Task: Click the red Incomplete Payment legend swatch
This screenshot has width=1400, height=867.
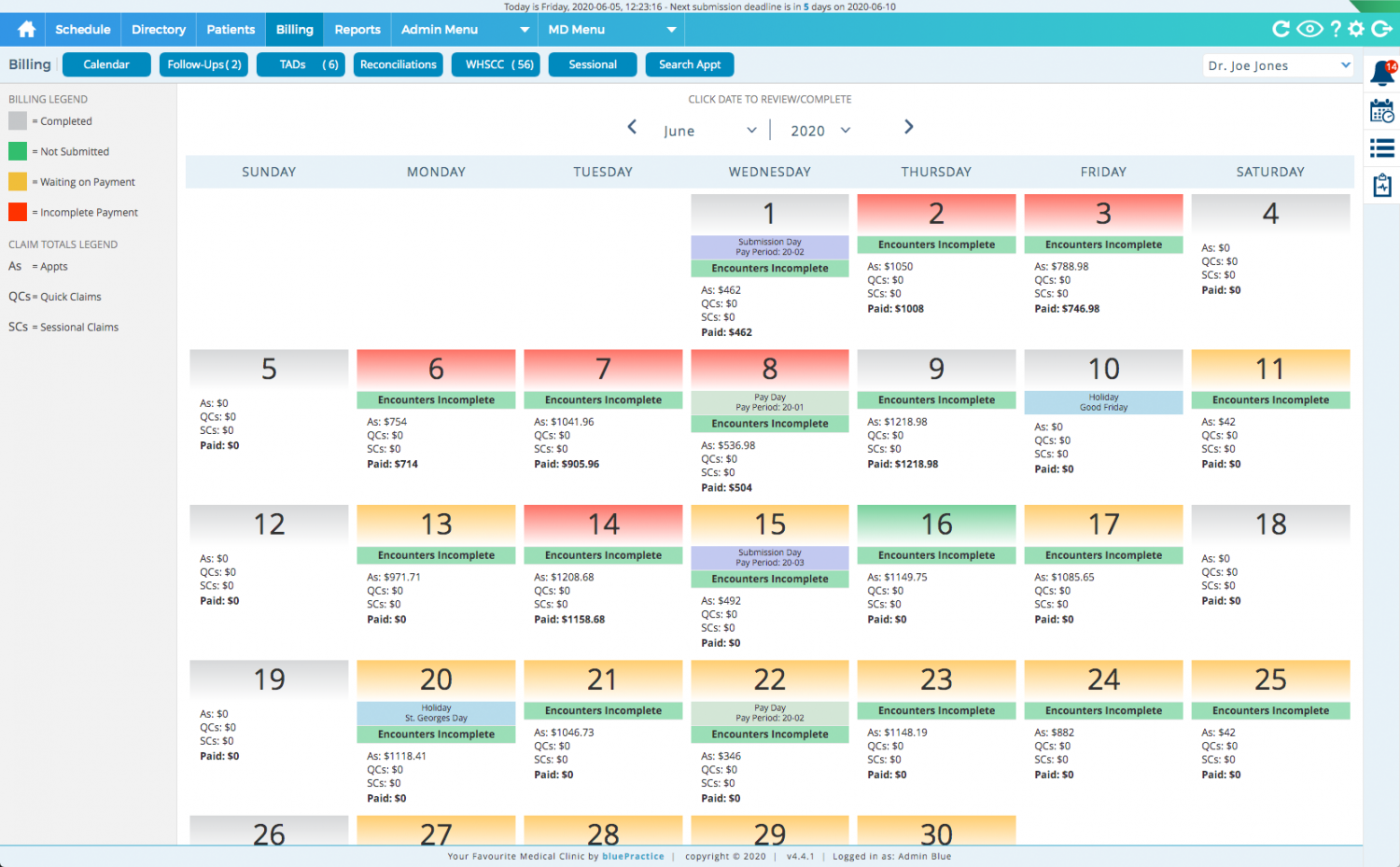Action: coord(18,213)
